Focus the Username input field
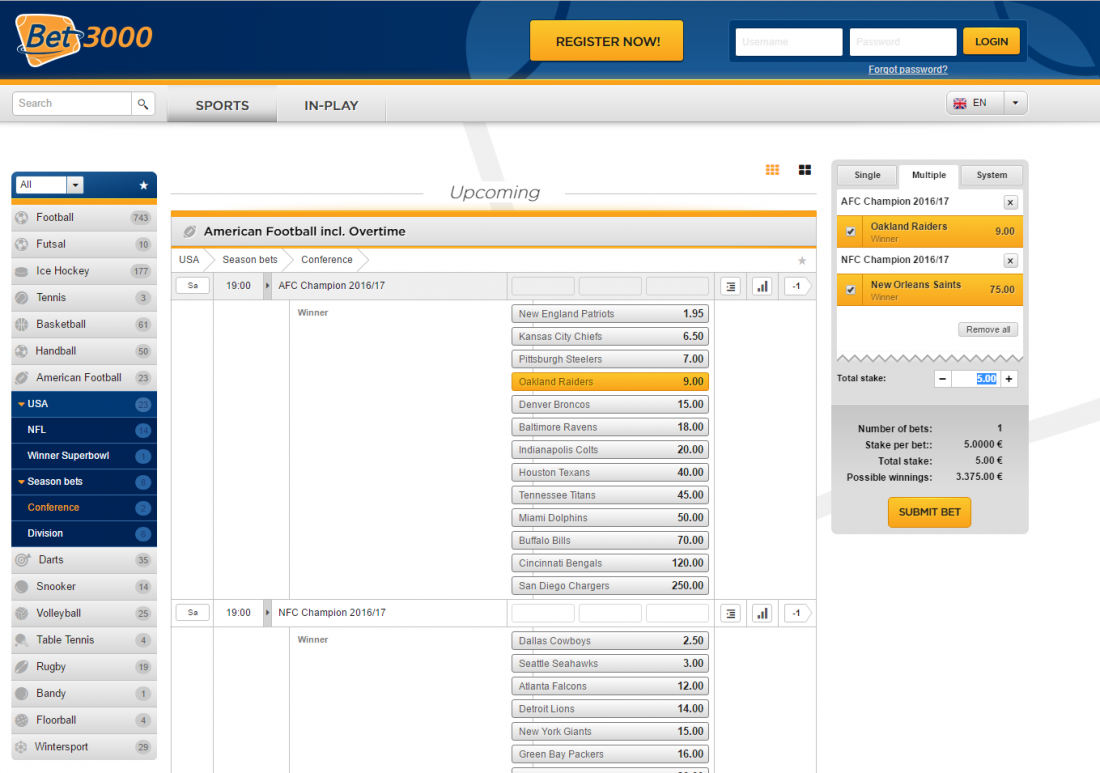1100x773 pixels. pyautogui.click(x=789, y=42)
